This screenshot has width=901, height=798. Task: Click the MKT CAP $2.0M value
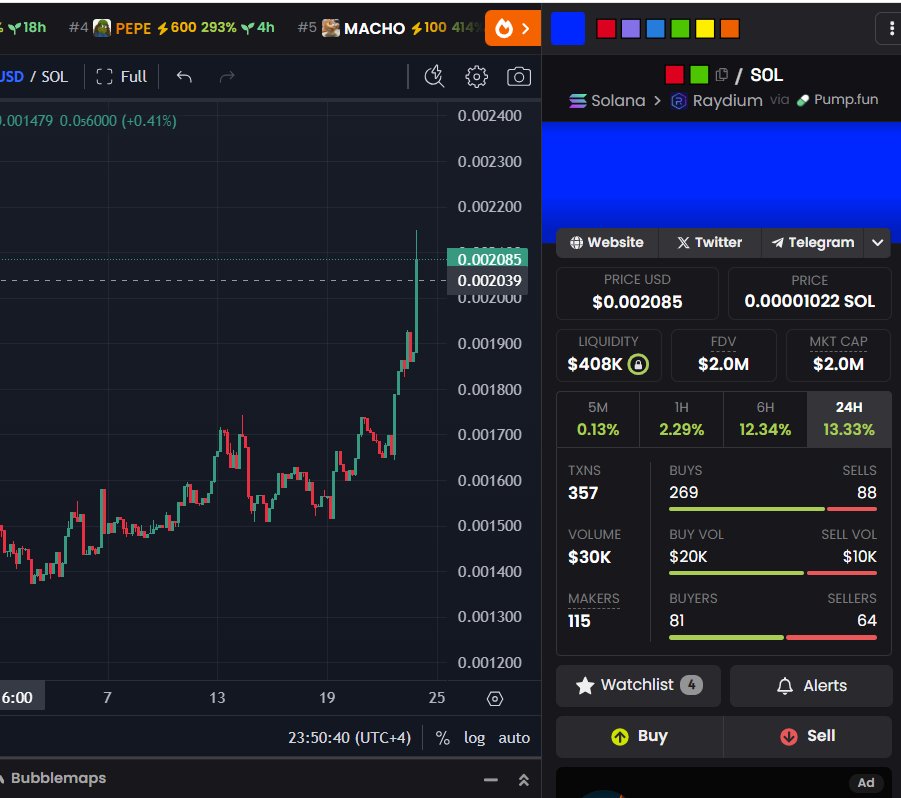[838, 364]
